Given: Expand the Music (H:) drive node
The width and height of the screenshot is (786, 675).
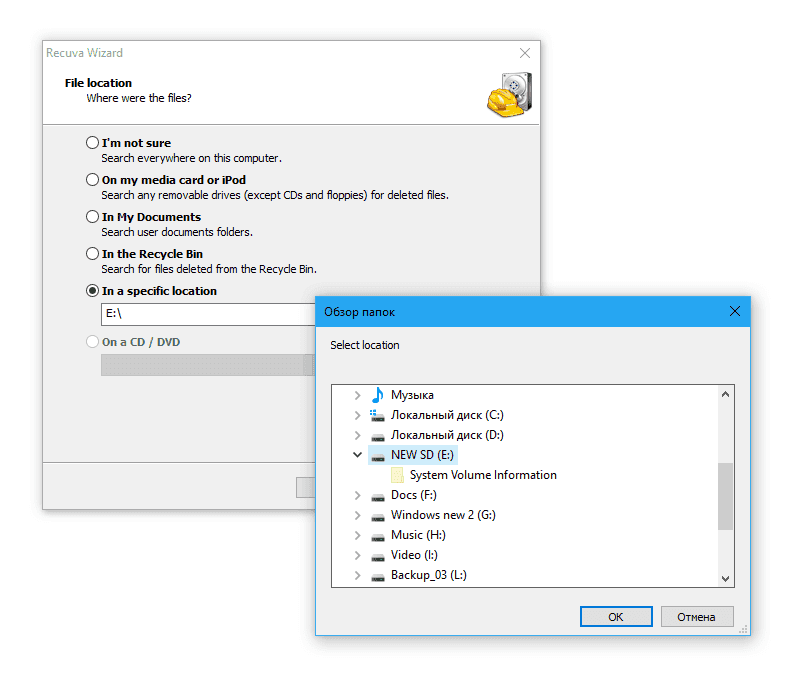Looking at the screenshot, I should [x=357, y=536].
